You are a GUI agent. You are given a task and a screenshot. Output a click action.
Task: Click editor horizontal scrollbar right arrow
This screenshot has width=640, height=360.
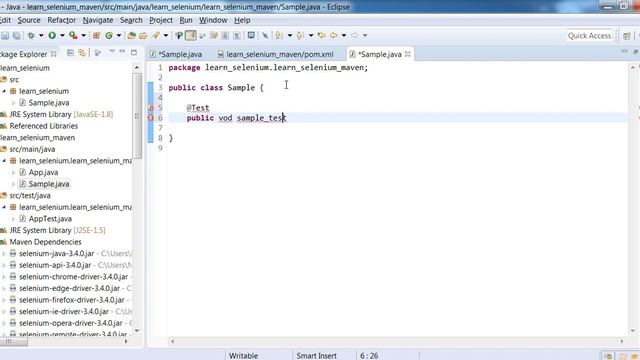click(622, 341)
